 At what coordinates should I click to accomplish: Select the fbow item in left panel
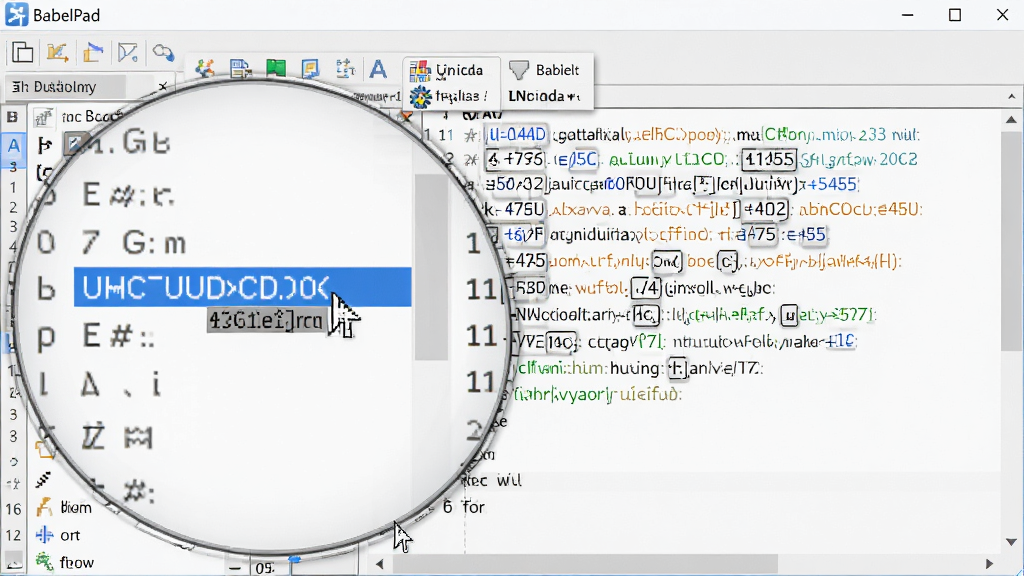[65, 562]
